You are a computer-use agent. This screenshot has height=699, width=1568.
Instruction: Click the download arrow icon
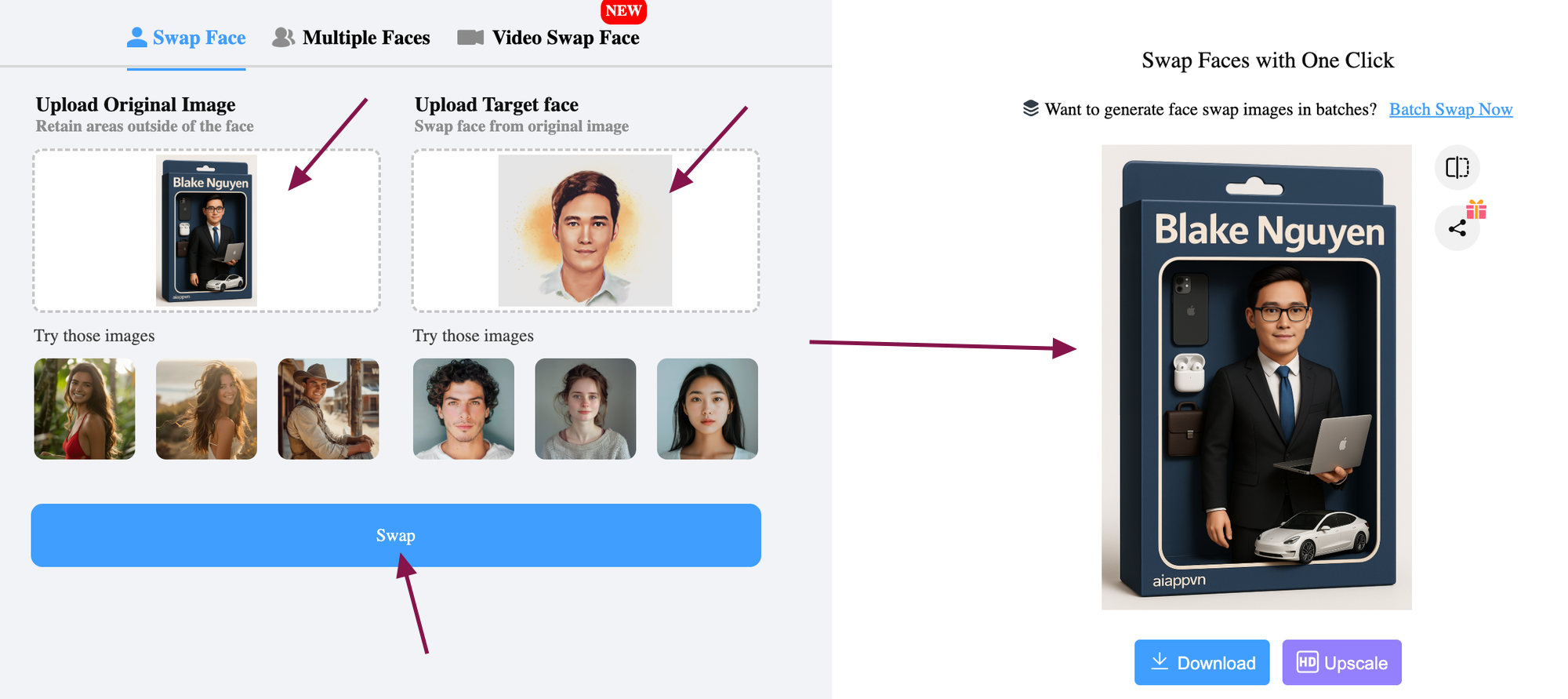click(1160, 661)
